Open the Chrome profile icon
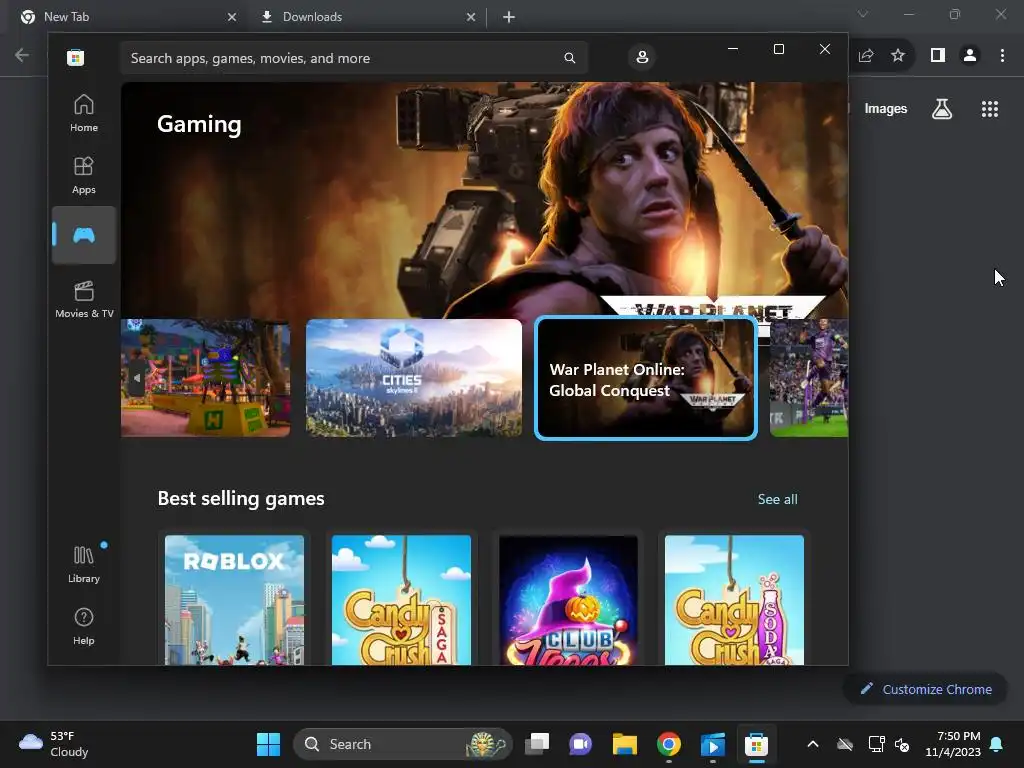This screenshot has width=1024, height=768. pos(970,56)
